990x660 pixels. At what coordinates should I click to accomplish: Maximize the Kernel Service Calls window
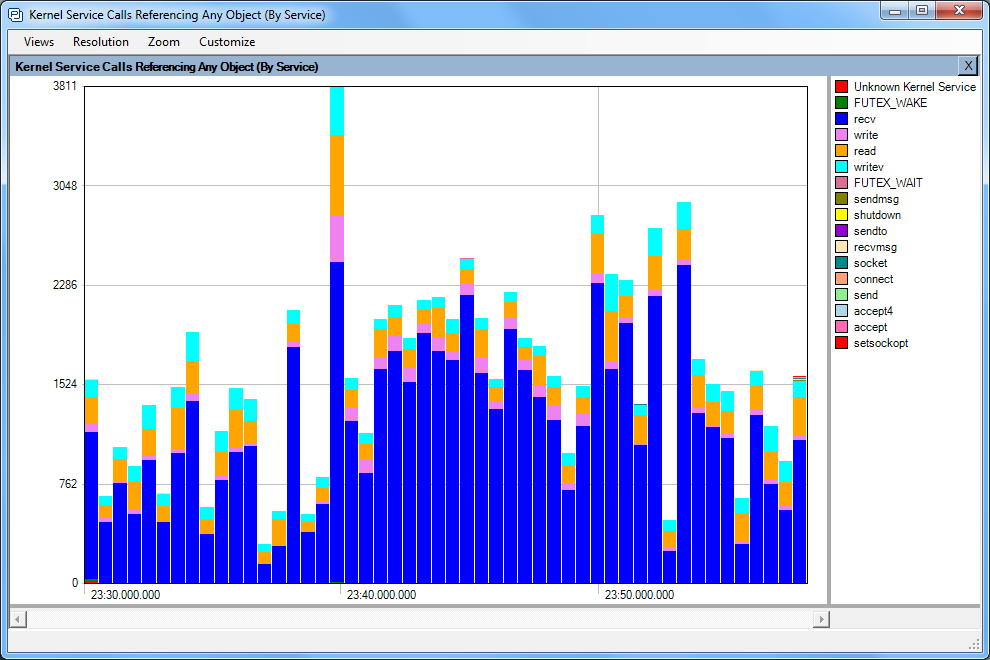pos(921,11)
